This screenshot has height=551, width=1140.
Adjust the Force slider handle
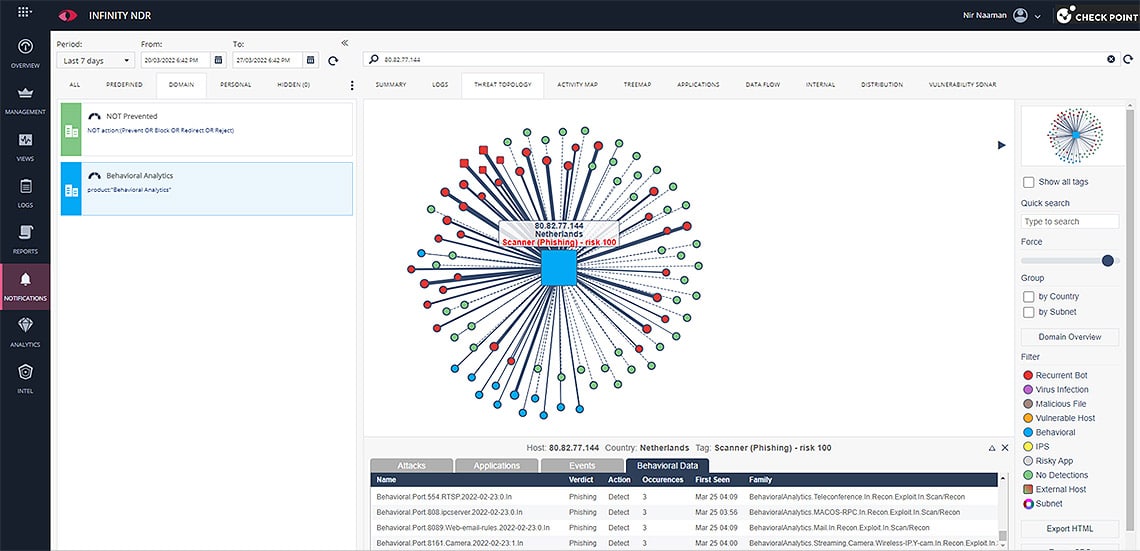[1107, 260]
